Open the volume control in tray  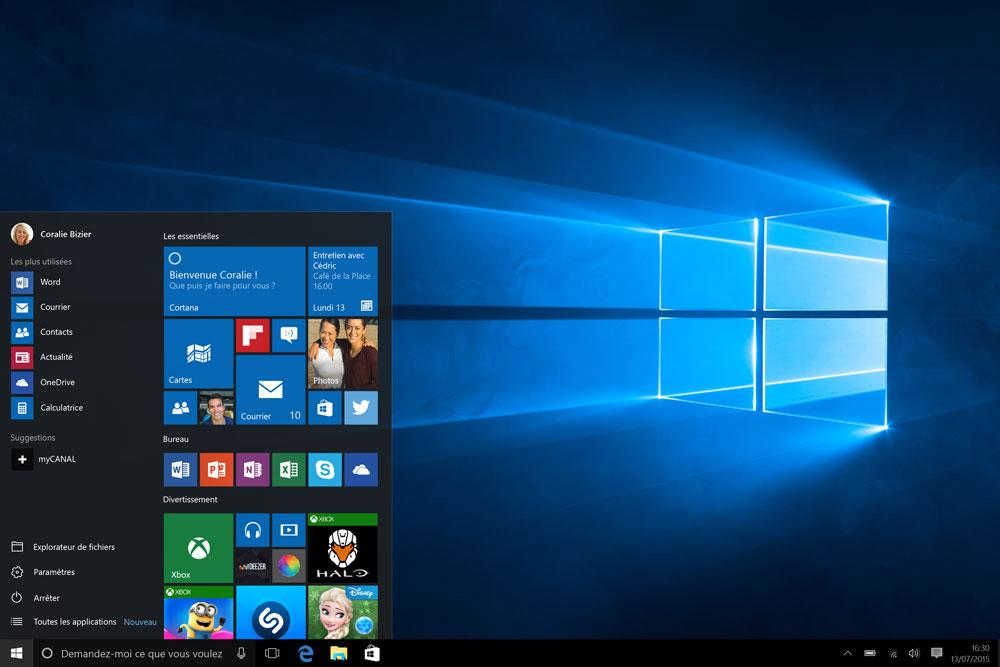coord(914,653)
